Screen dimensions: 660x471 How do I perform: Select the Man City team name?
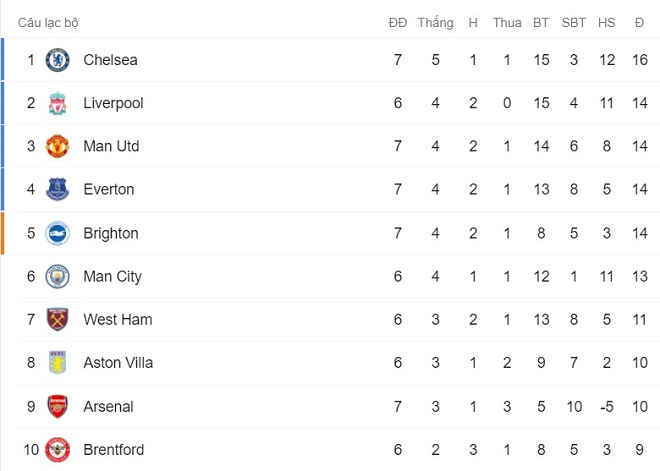pos(112,276)
